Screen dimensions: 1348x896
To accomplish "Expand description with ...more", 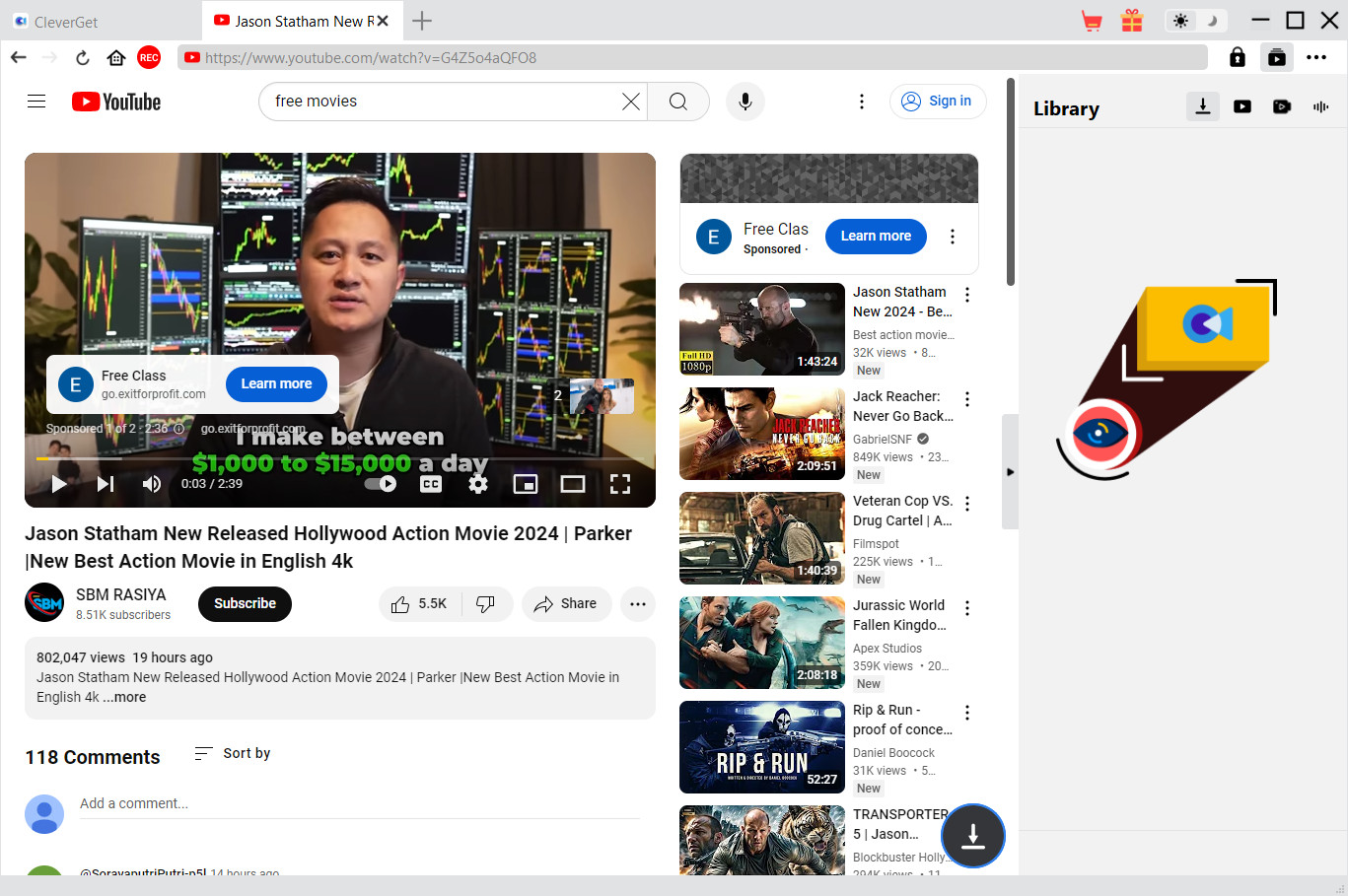I will point(124,697).
